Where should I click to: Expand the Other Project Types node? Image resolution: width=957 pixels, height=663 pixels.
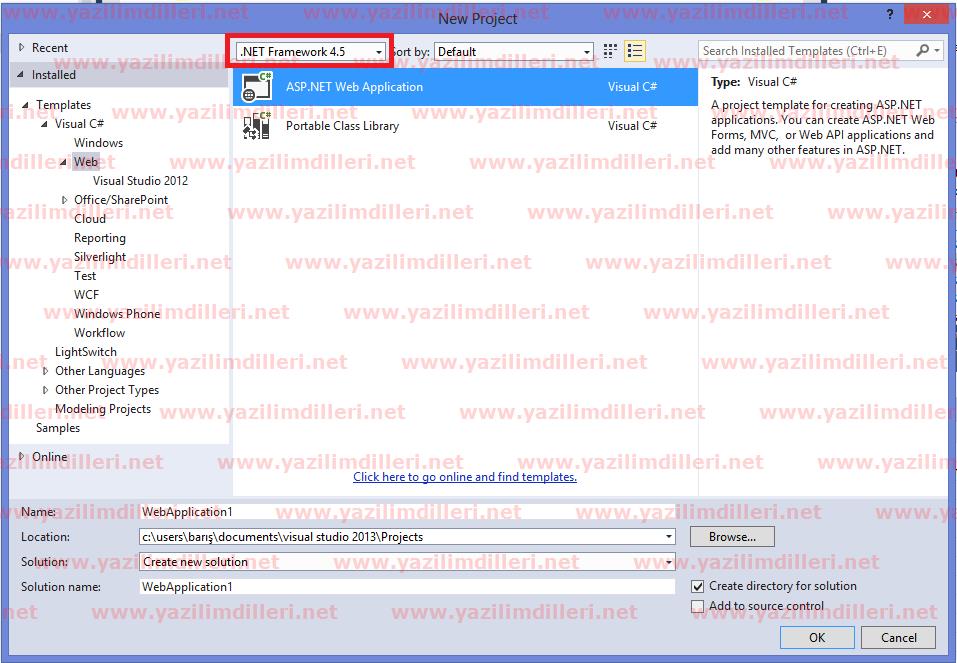pyautogui.click(x=45, y=389)
